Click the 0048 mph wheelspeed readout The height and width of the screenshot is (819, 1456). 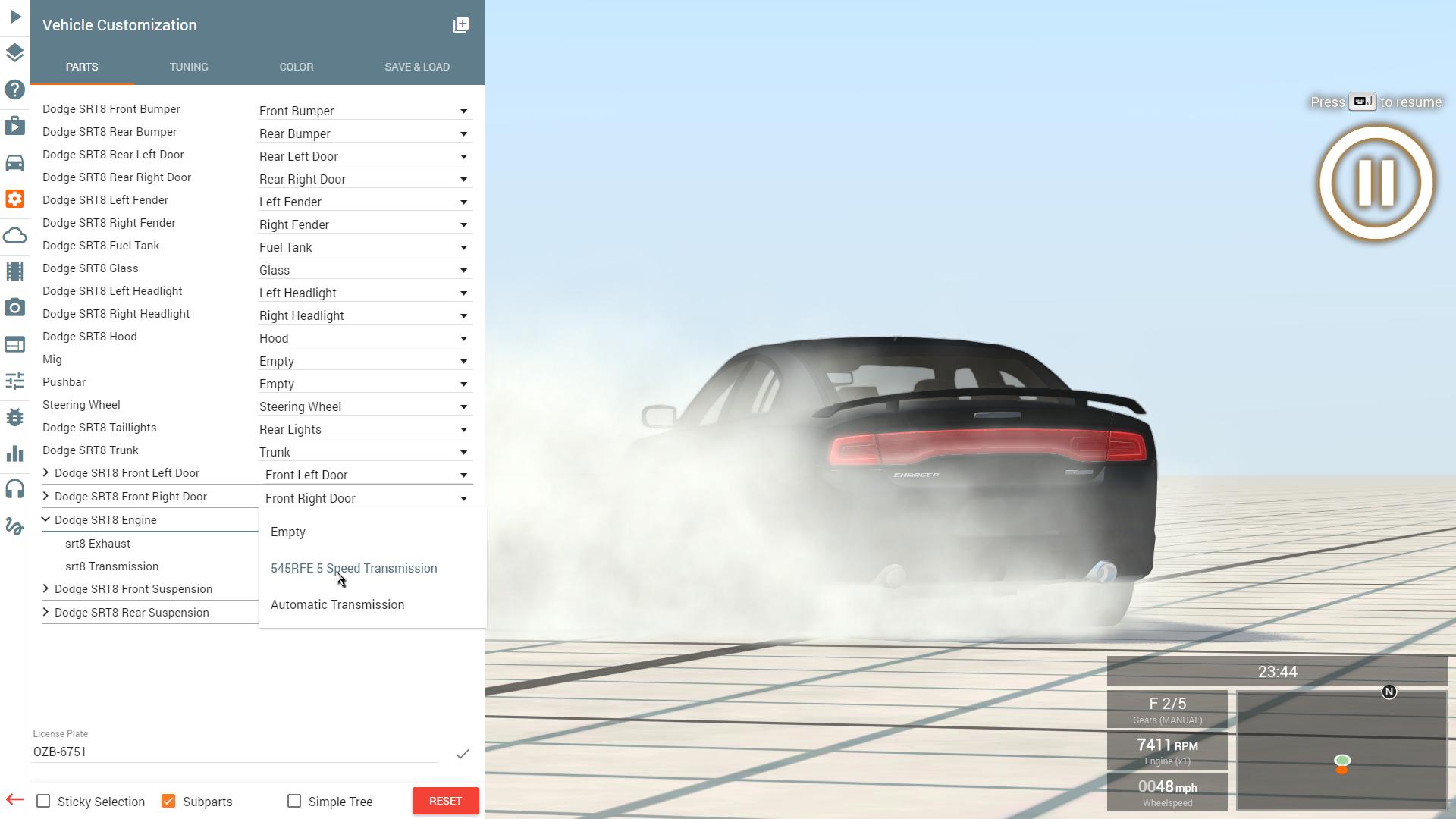pyautogui.click(x=1168, y=792)
